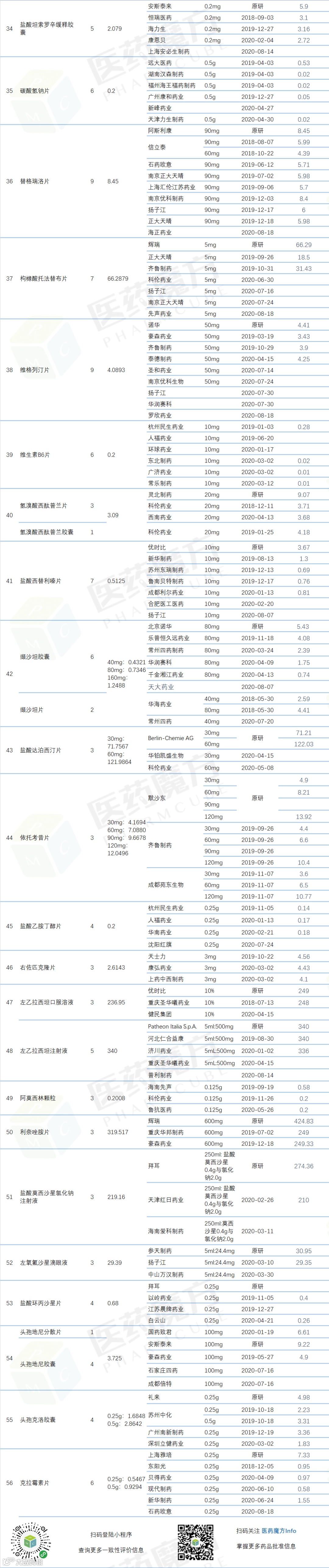
Task: Click company cell 信立泰
Action: 157,147
